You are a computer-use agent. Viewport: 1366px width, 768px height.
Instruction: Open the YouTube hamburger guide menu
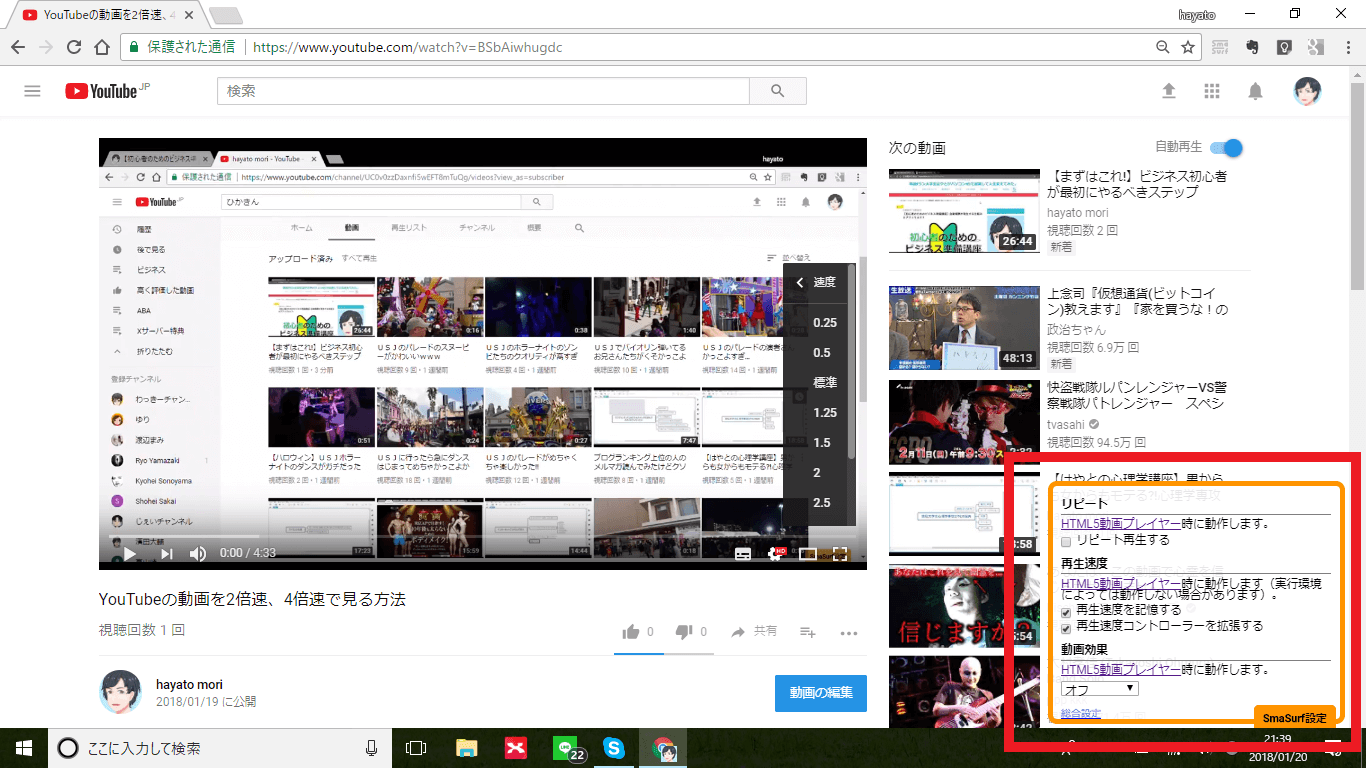tap(32, 91)
